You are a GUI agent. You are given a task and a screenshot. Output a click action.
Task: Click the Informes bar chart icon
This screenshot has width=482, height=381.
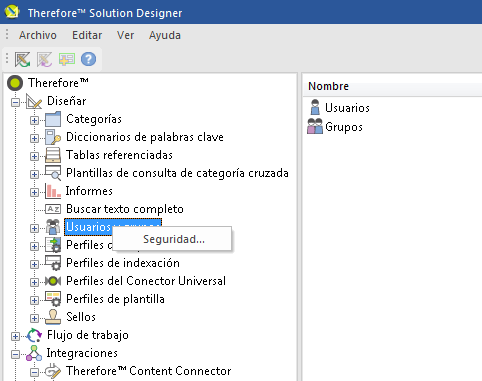point(53,191)
